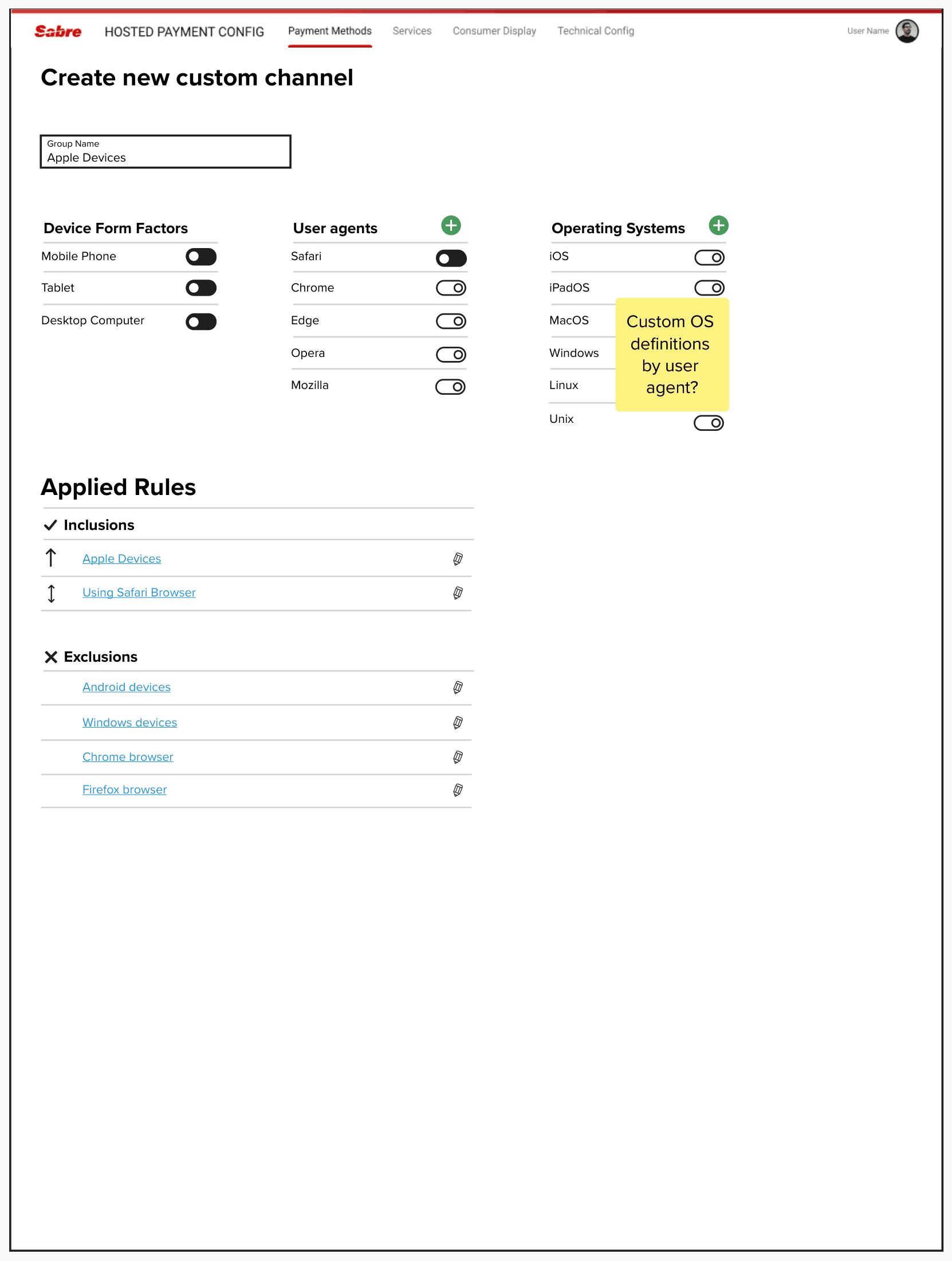Edit the Windows devices exclusion pencil icon
This screenshot has height=1261, width=952.
pyautogui.click(x=458, y=722)
